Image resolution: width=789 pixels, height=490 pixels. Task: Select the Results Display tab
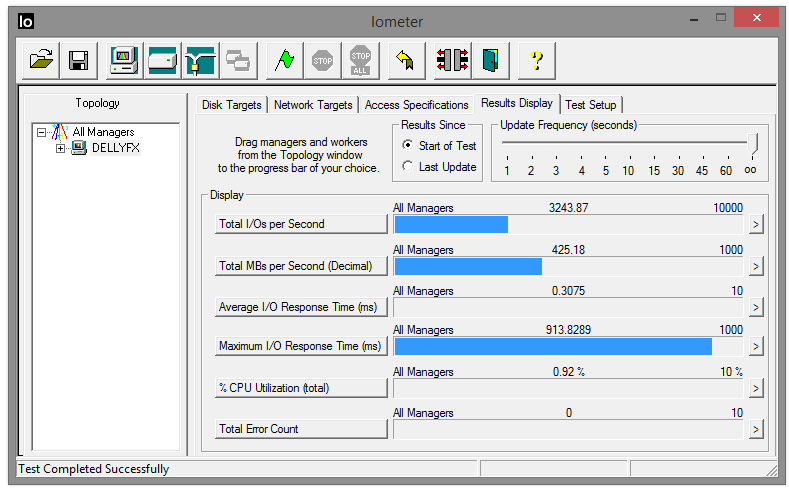tap(517, 103)
